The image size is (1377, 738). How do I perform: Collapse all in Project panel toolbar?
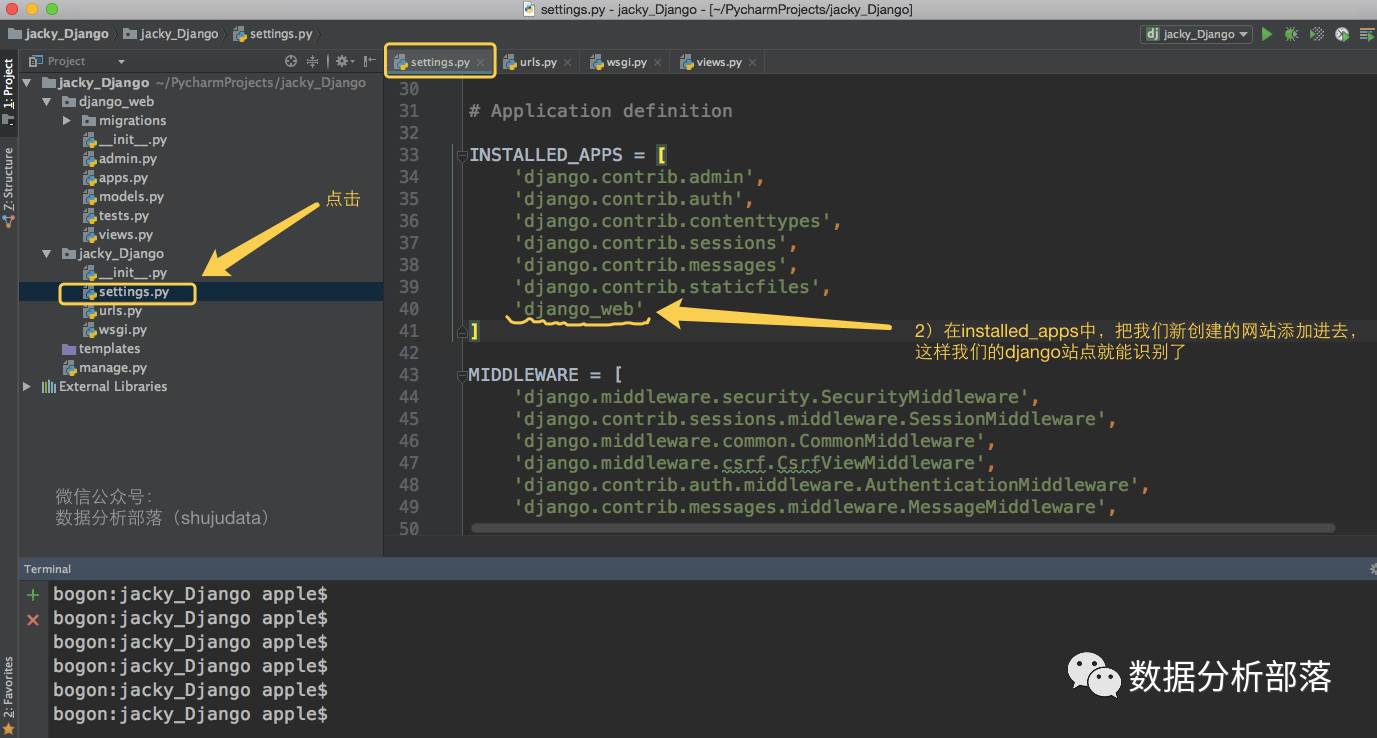(x=312, y=61)
